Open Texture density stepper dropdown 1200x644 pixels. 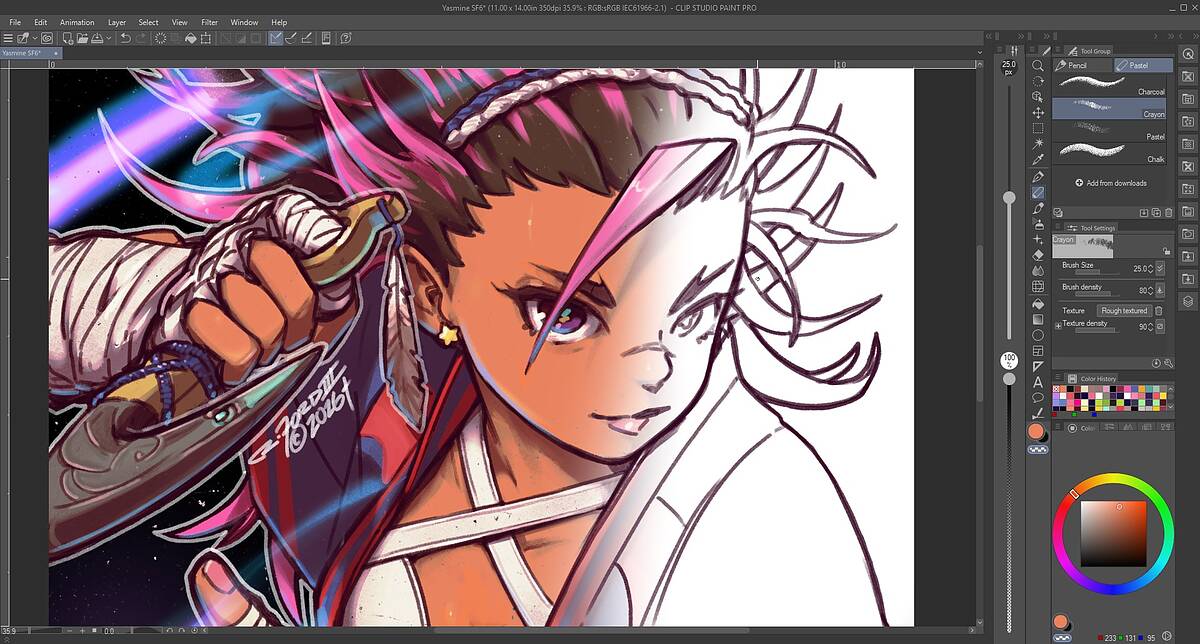(1150, 326)
